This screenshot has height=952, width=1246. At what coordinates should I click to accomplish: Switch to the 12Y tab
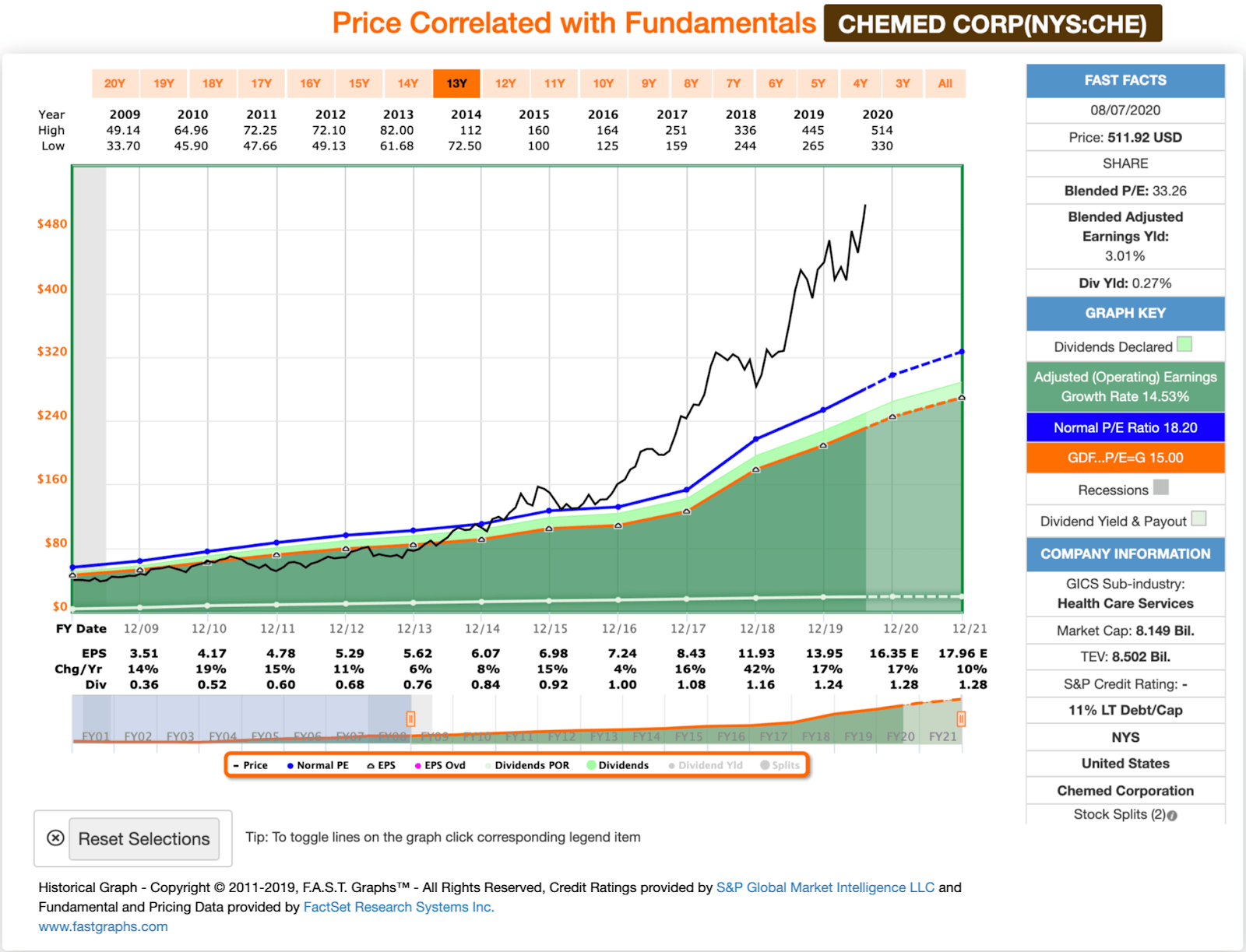505,83
